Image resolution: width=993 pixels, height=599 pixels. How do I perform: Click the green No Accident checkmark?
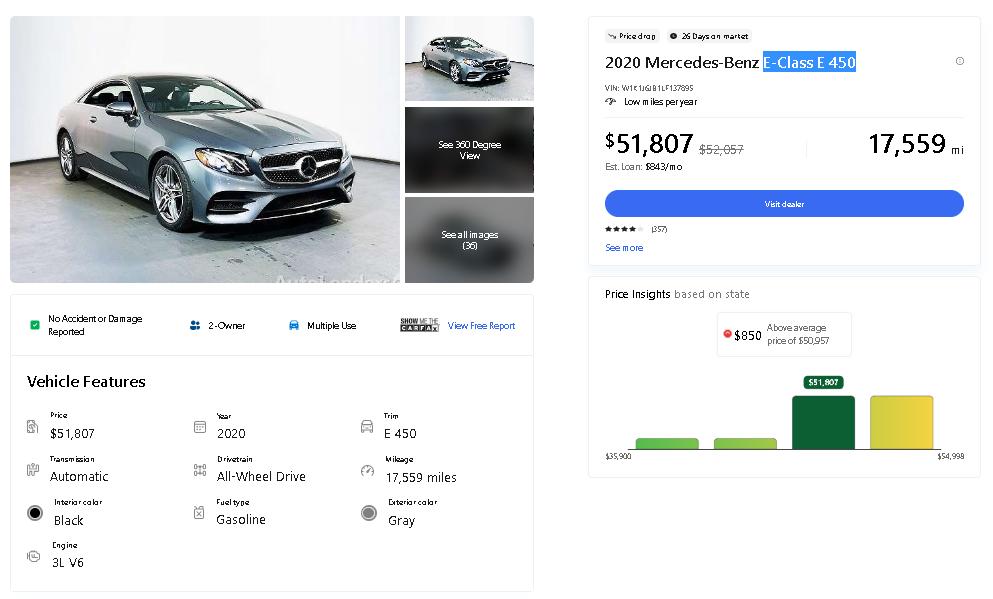[x=35, y=325]
